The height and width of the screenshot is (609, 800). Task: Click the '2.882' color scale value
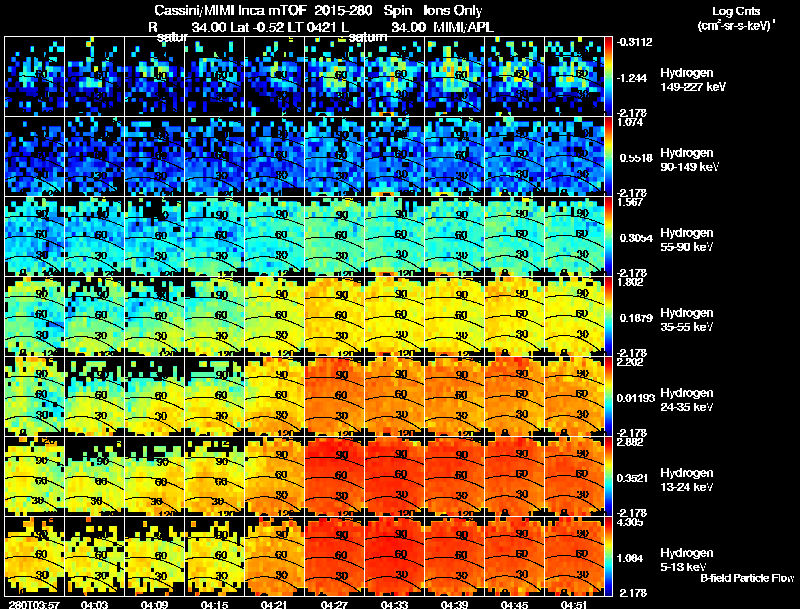630,442
